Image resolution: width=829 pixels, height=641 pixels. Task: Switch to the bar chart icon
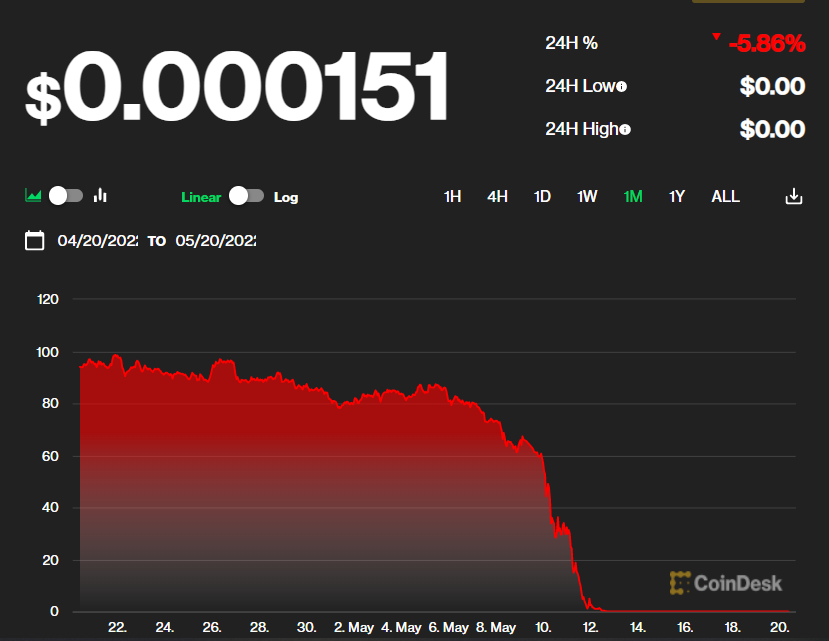[100, 196]
